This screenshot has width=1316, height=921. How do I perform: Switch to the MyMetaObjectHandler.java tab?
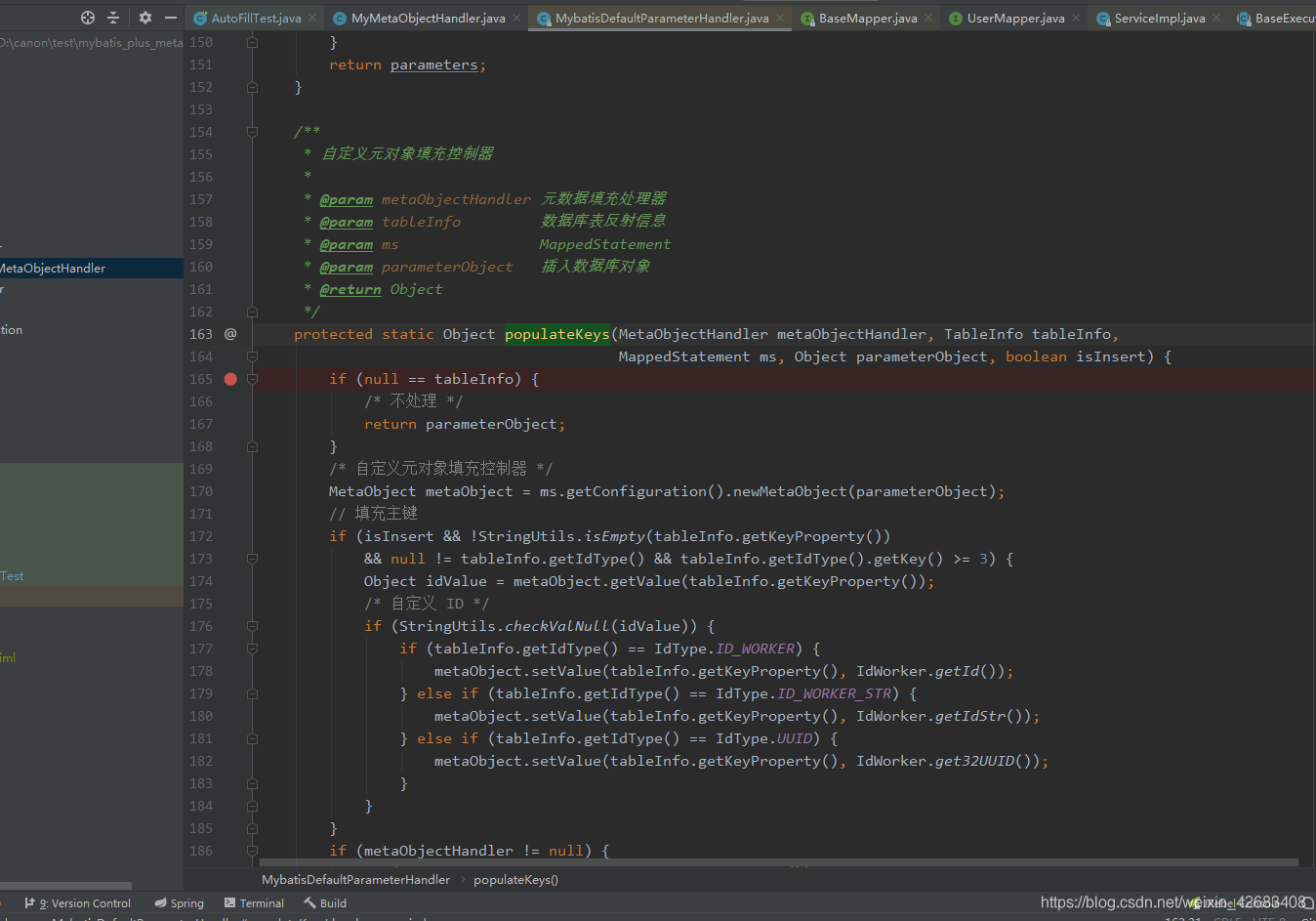[428, 18]
